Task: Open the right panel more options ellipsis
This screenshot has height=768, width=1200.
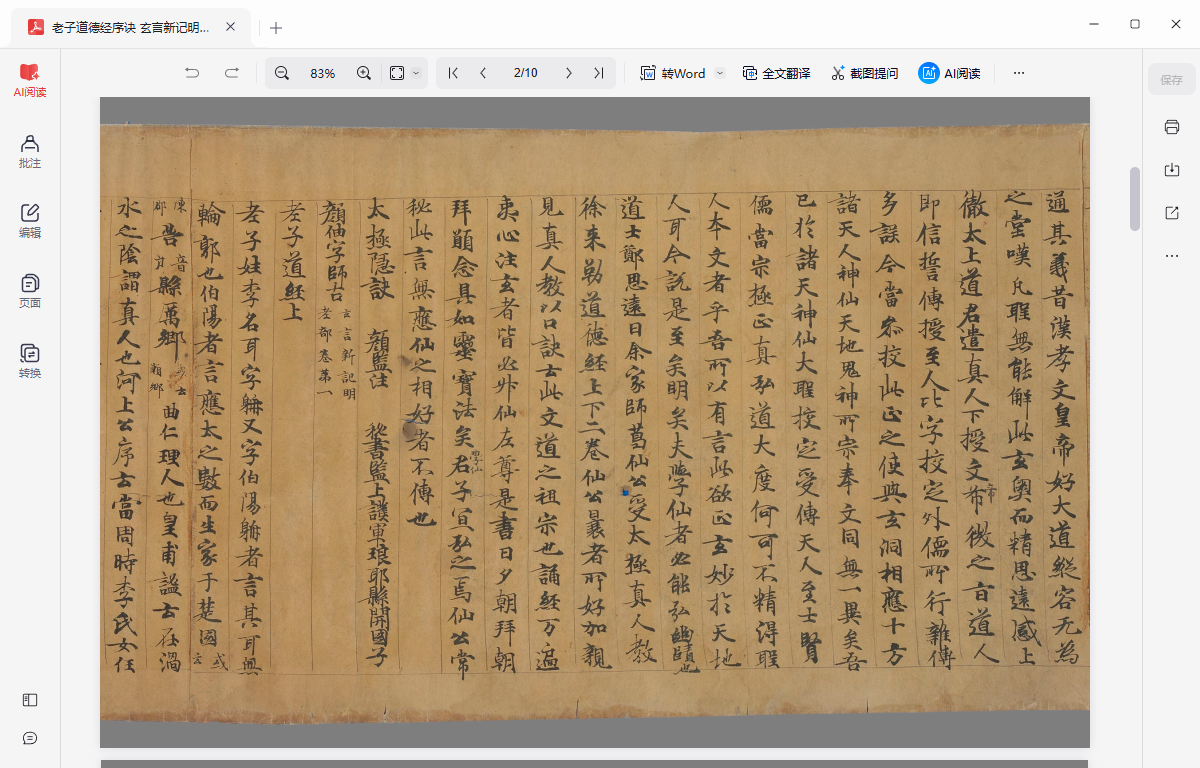Action: [1172, 256]
